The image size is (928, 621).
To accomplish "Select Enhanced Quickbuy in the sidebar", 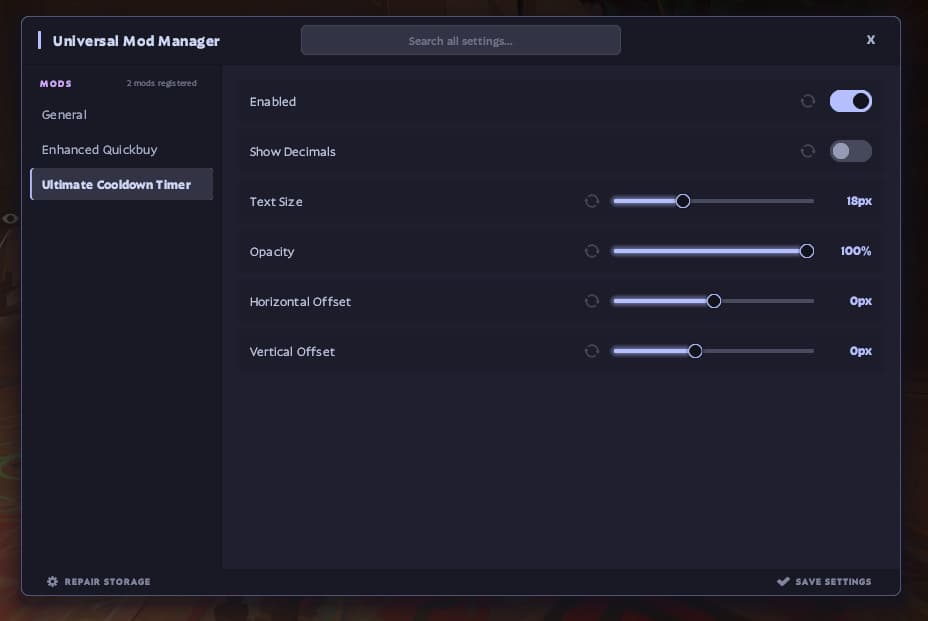I will coord(121,150).
